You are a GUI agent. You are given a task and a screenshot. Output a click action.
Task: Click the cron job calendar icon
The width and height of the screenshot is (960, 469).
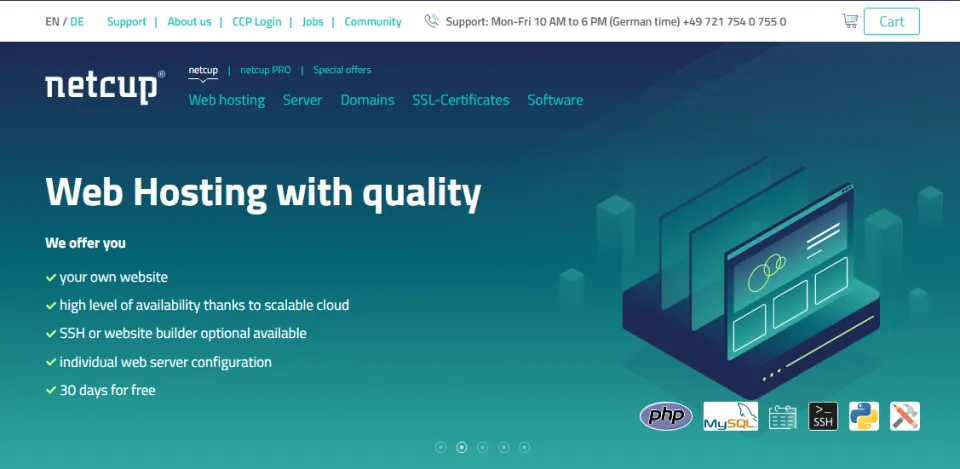click(x=783, y=417)
